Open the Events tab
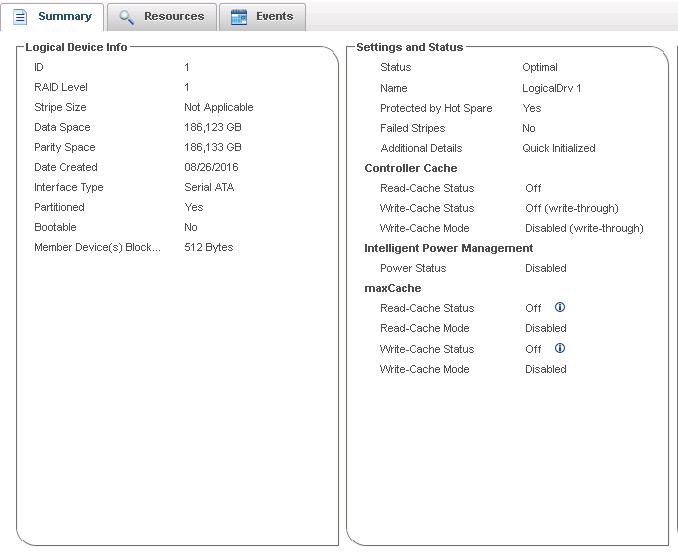 click(274, 17)
